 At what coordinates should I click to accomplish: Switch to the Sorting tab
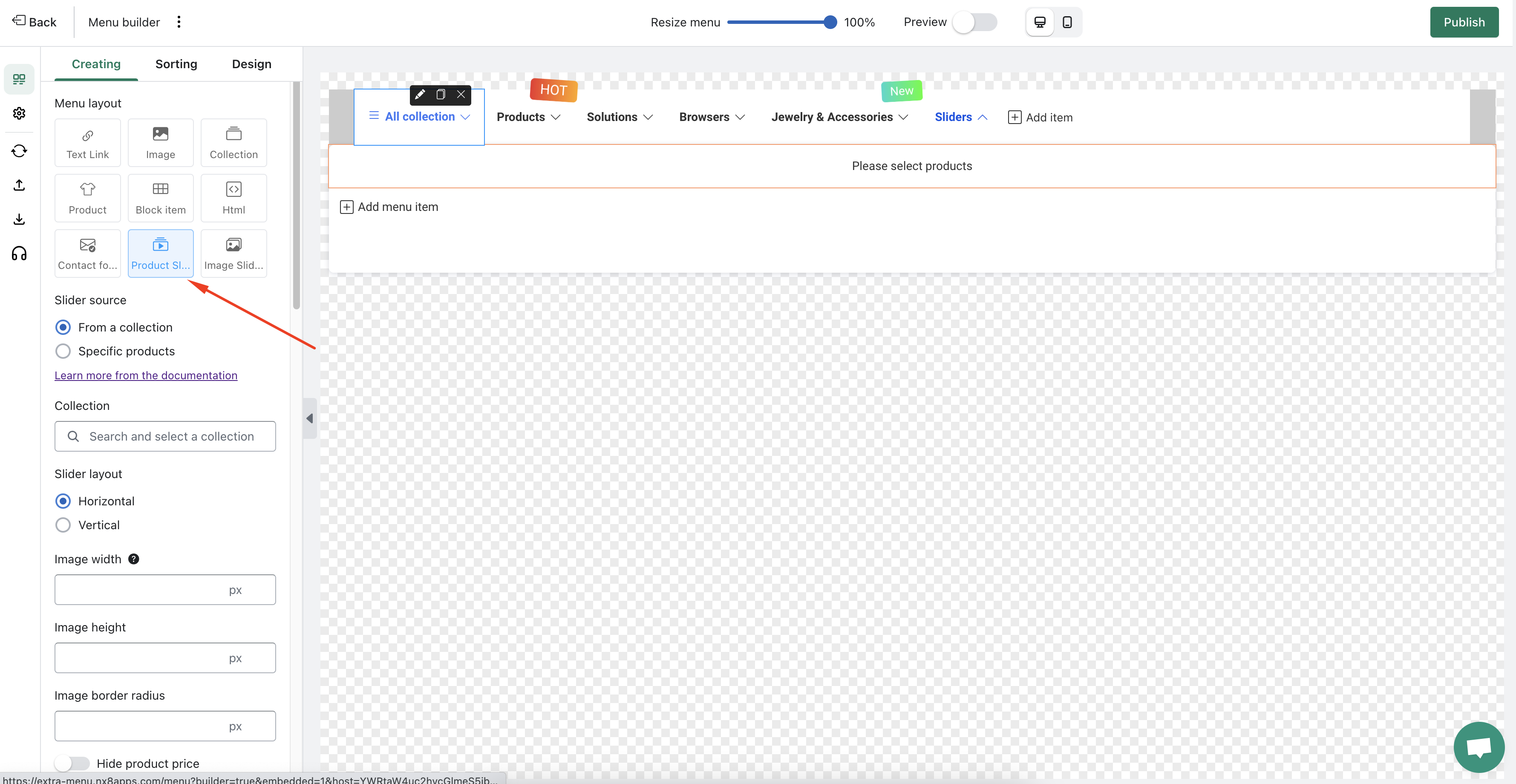tap(176, 63)
